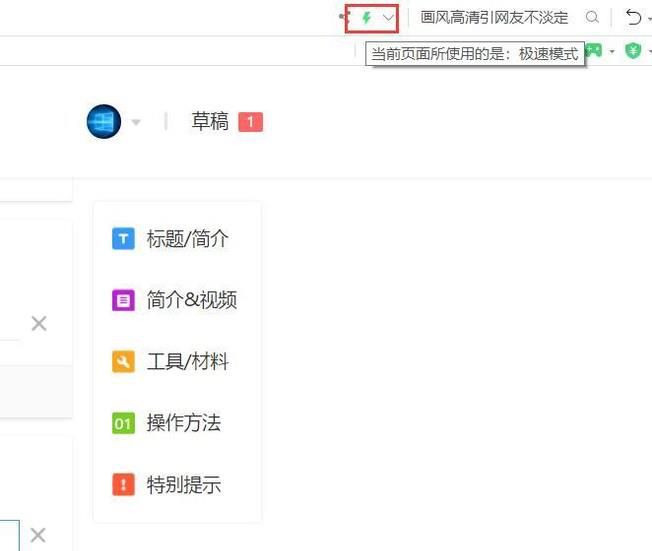The image size is (652, 551).
Task: Click the green lightning speed-mode icon
Action: (366, 17)
